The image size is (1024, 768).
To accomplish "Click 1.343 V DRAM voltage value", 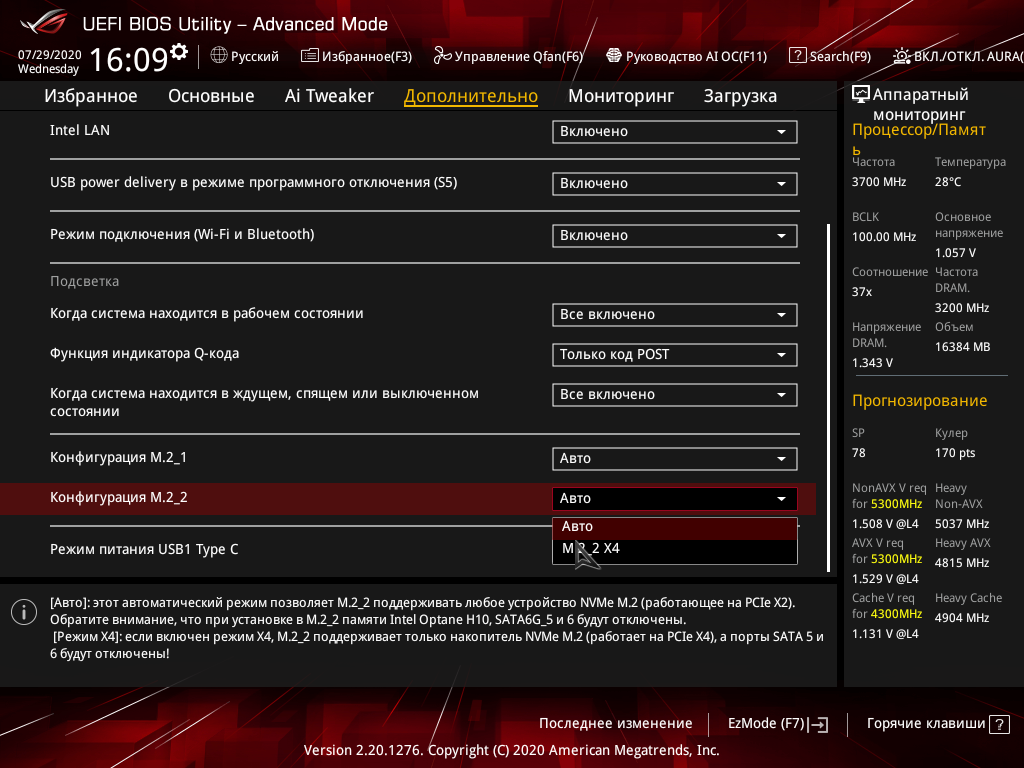I will tap(872, 363).
